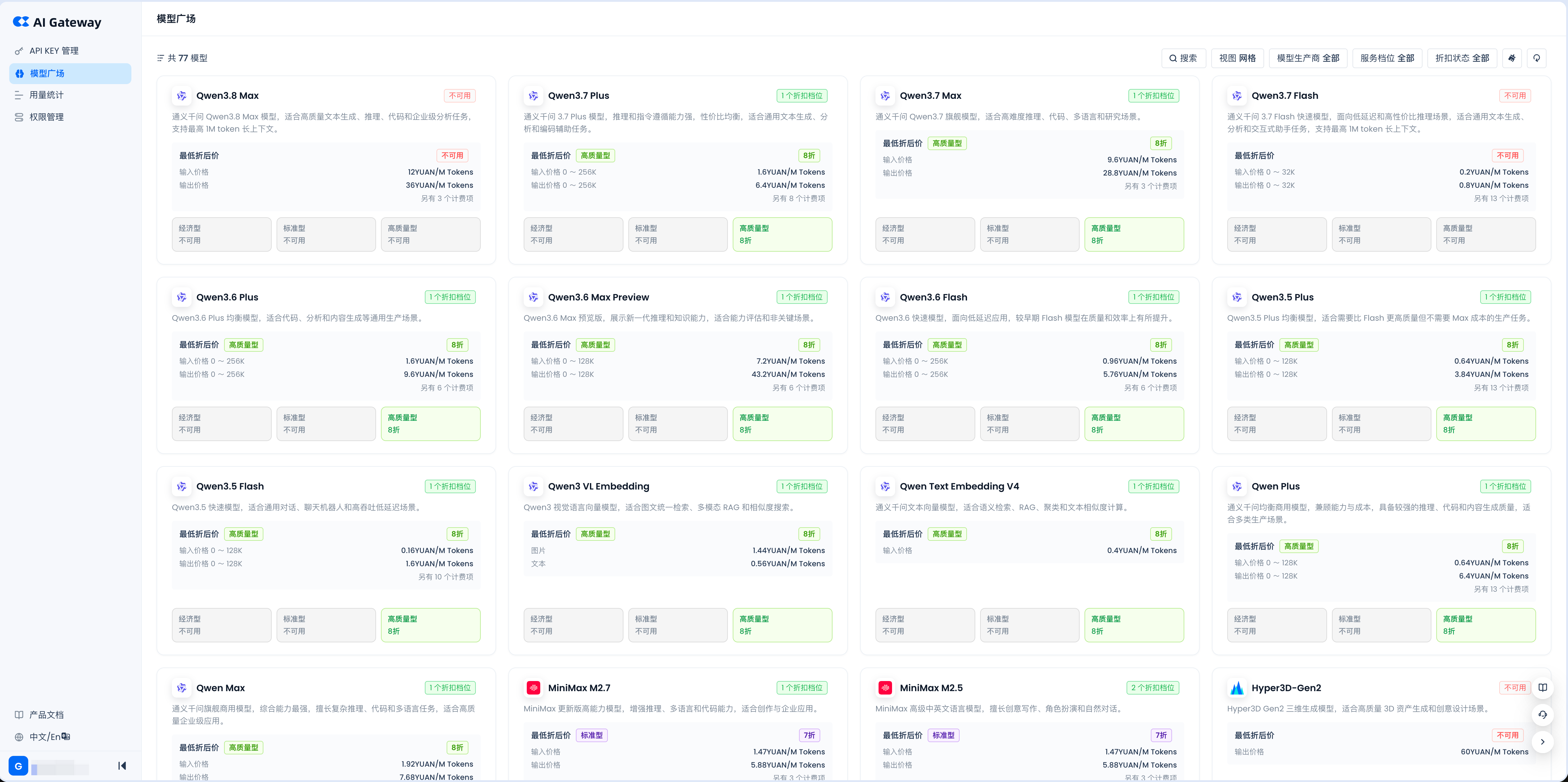Screen dimensions: 1568x782
Task: Click the 共 77 模型 count label
Action: pyautogui.click(x=188, y=58)
